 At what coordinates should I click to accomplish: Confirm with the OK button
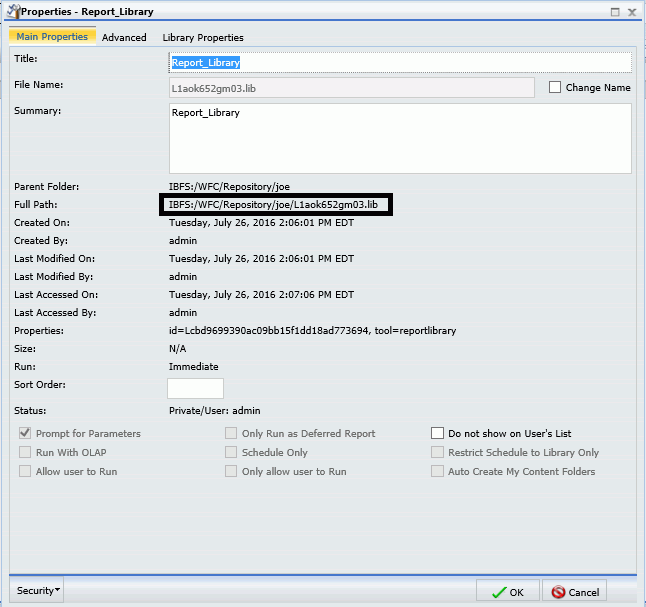508,592
